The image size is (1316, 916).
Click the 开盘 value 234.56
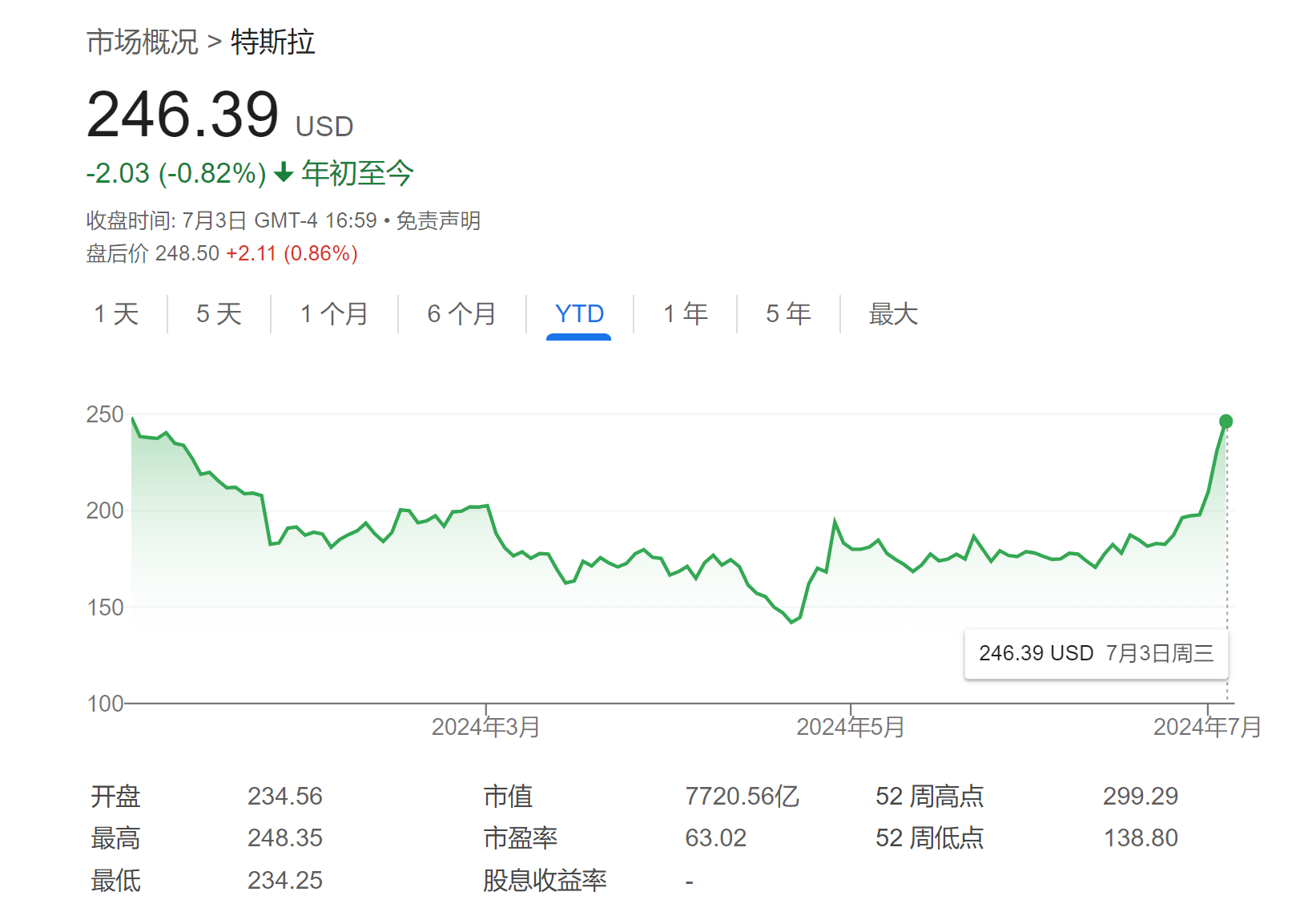pyautogui.click(x=284, y=796)
